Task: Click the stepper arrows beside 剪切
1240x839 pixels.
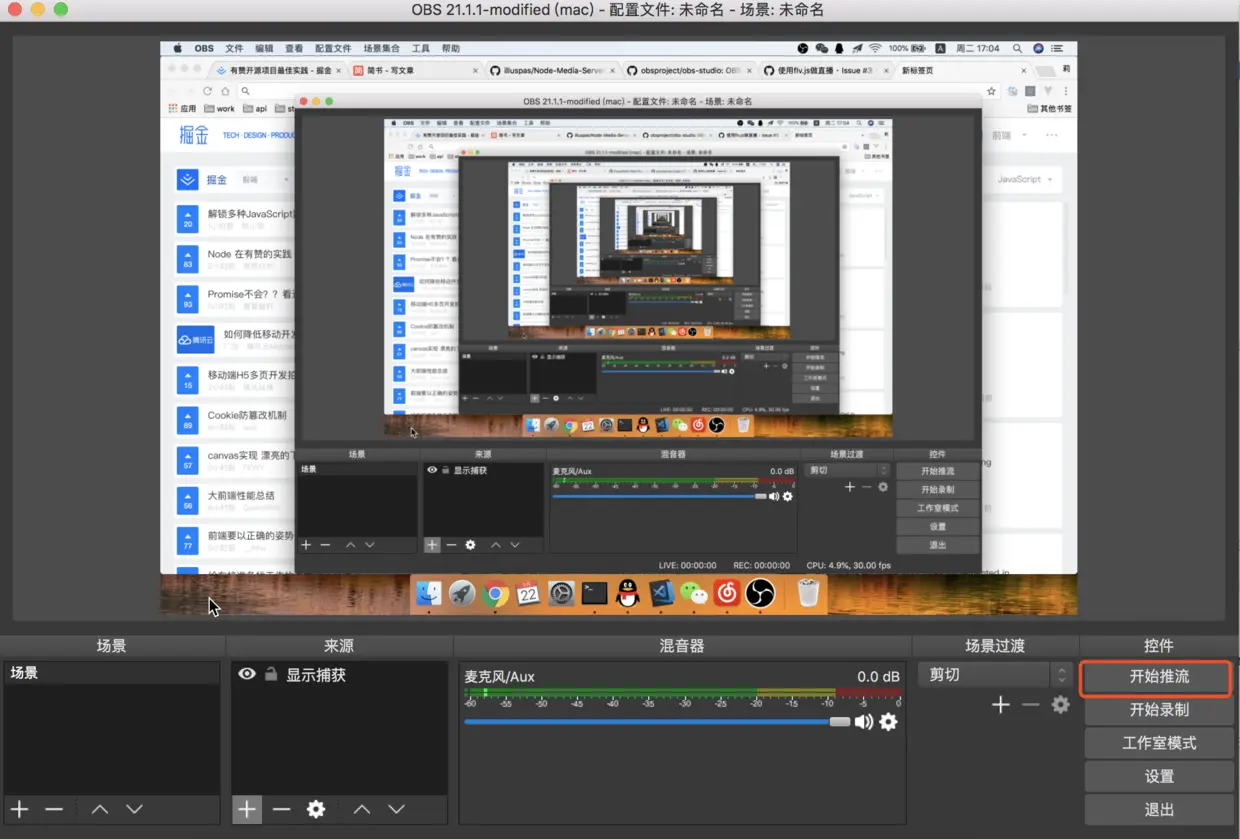Action: pos(1063,675)
